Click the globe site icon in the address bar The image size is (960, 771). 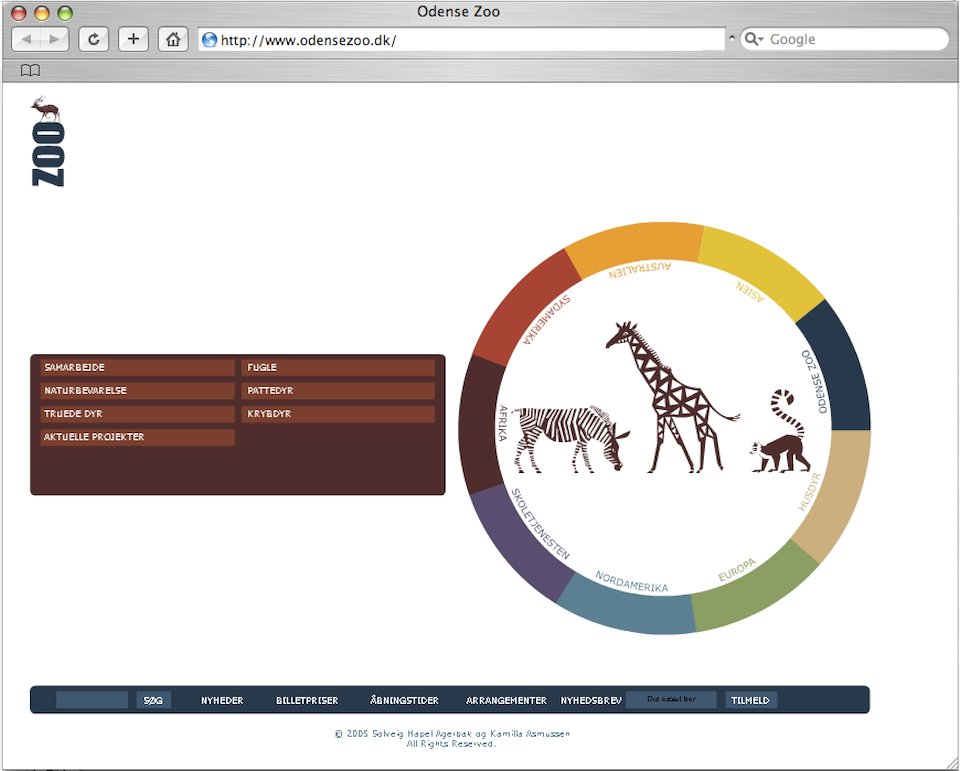click(209, 40)
